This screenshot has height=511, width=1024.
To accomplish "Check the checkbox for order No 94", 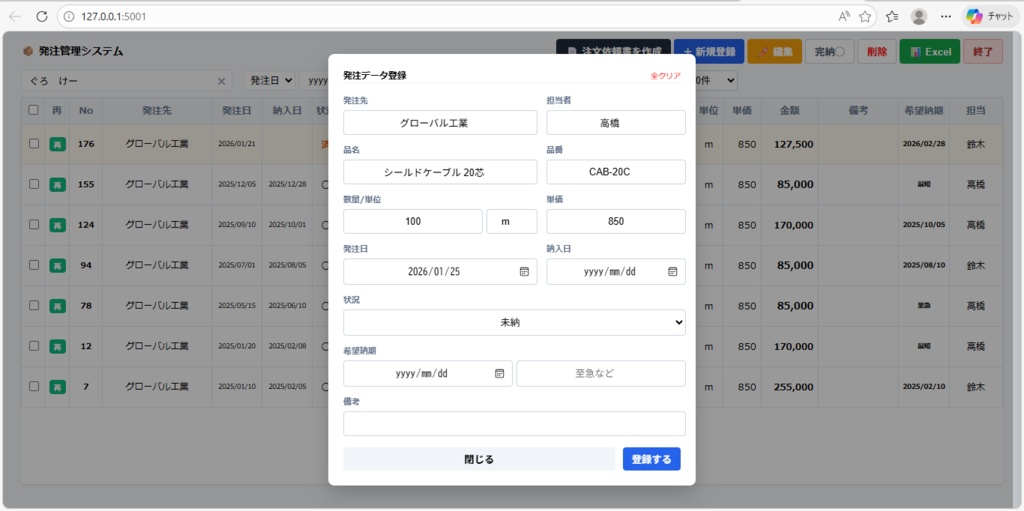I will (x=34, y=265).
